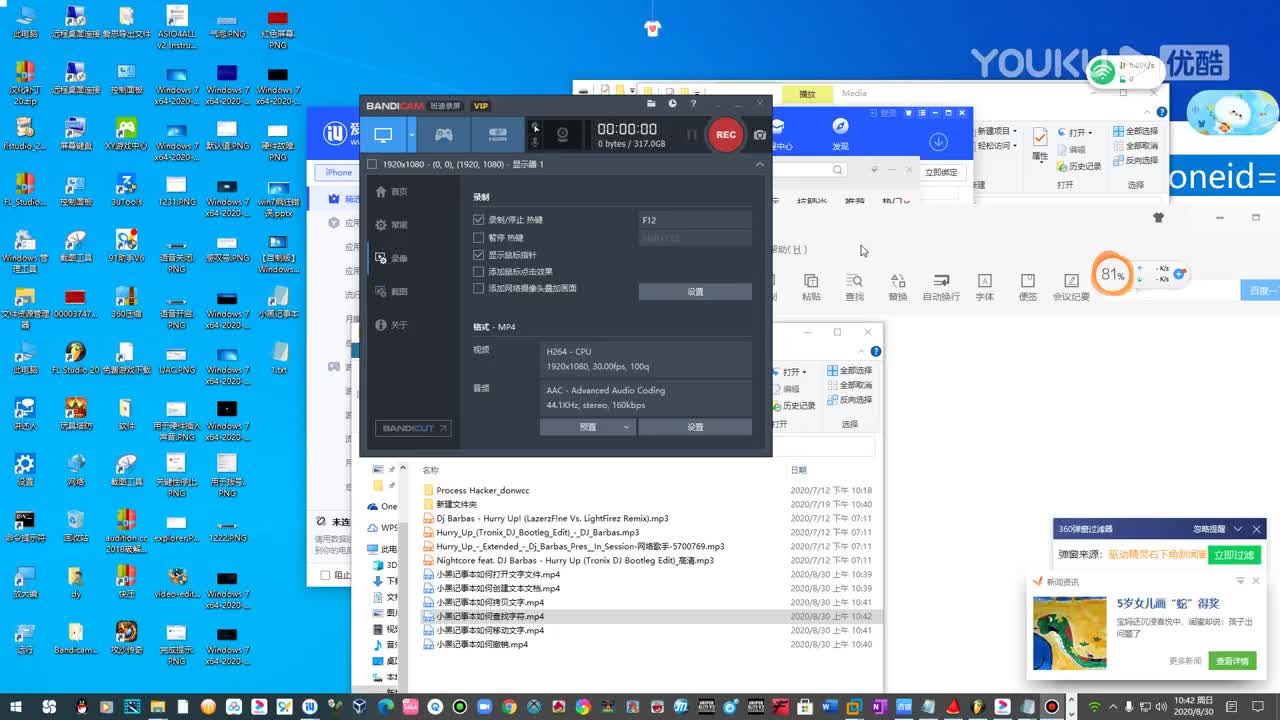Click 立即过滤 green button in 360 popup

pos(1235,555)
